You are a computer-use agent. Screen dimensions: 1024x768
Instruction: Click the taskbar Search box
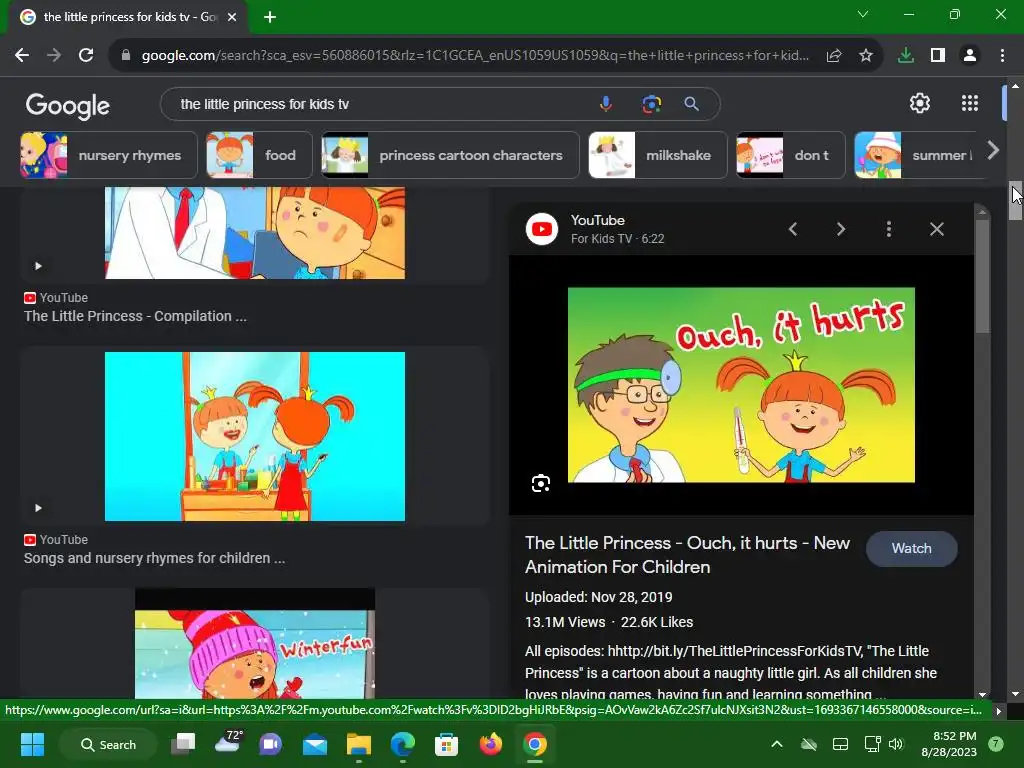coord(108,744)
